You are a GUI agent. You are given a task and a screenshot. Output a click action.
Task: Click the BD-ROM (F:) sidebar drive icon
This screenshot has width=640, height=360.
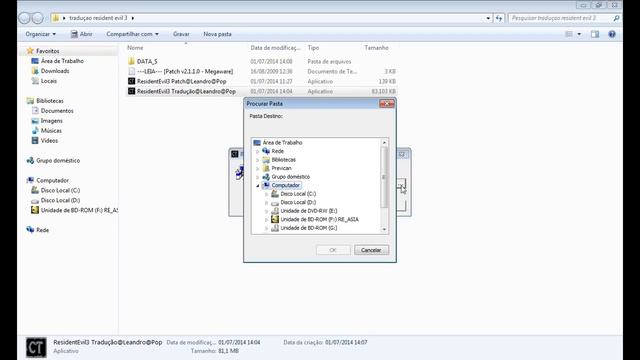coord(35,210)
